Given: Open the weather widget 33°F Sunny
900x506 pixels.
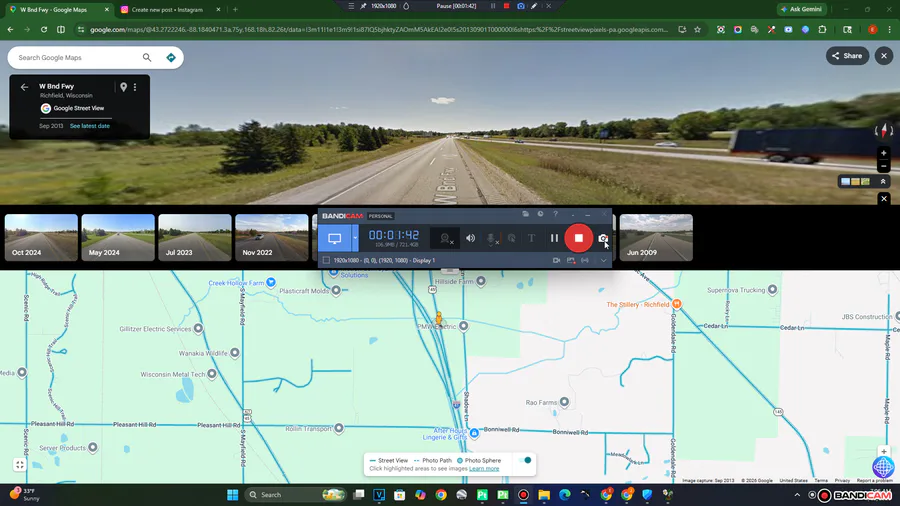Looking at the screenshot, I should pyautogui.click(x=25, y=494).
